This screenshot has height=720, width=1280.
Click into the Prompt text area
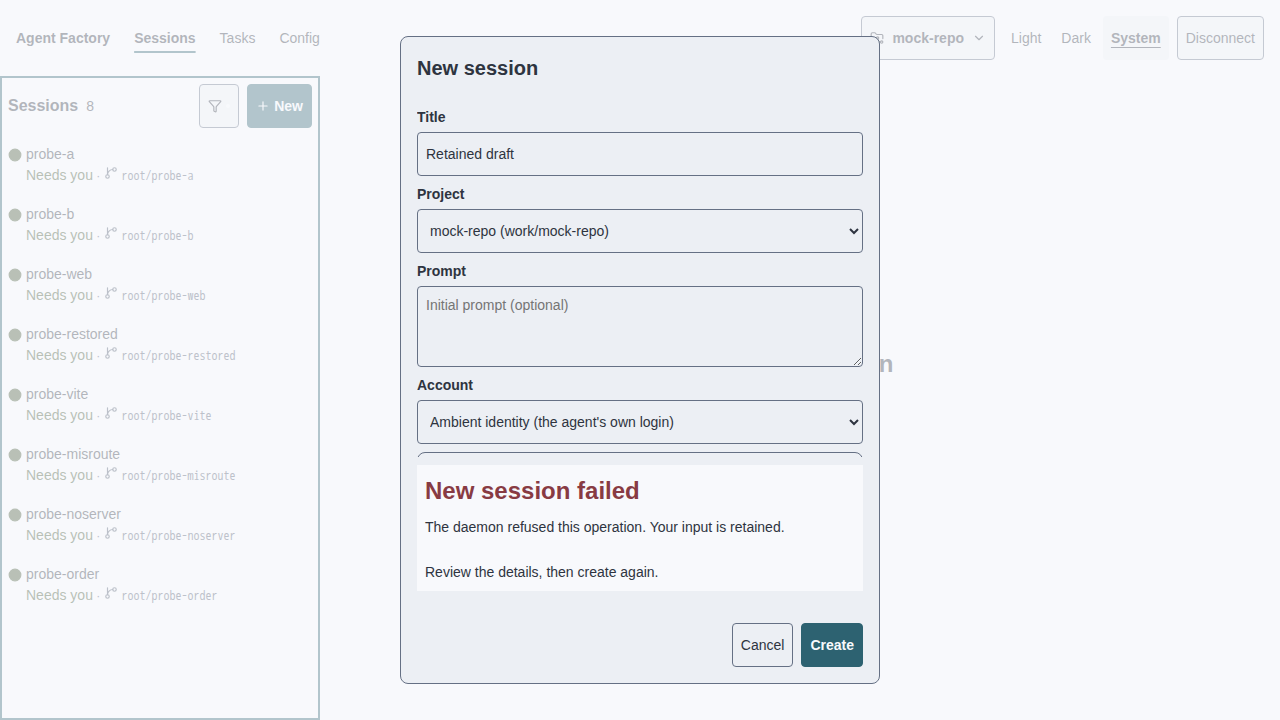[x=640, y=327]
